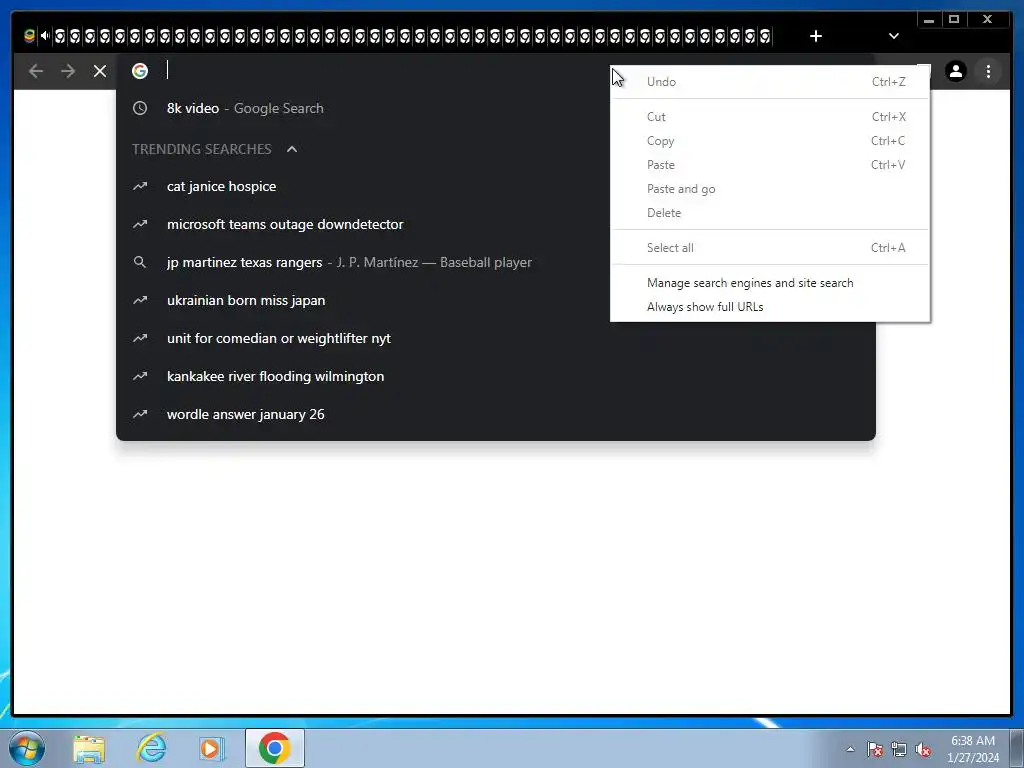Select Copy in the context menu
1024x768 pixels.
click(x=770, y=141)
